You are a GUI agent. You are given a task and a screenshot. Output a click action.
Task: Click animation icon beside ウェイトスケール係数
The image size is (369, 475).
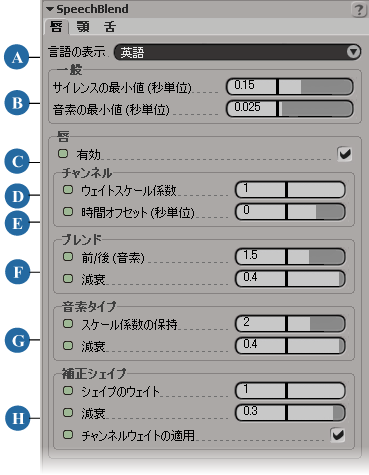[68, 190]
